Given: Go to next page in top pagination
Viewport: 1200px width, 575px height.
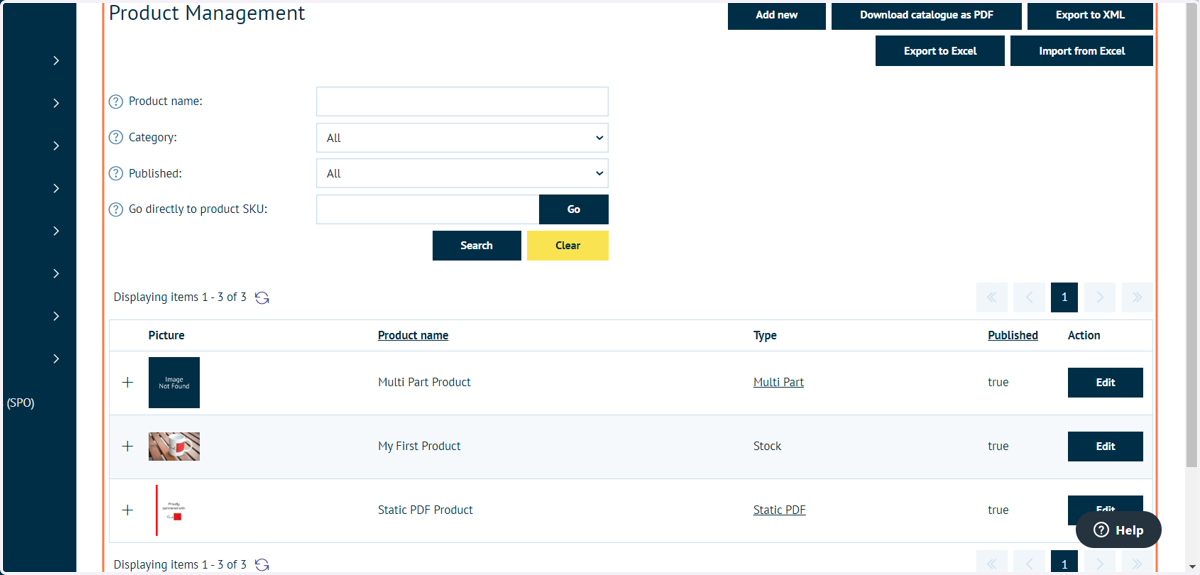Looking at the screenshot, I should [x=1100, y=297].
